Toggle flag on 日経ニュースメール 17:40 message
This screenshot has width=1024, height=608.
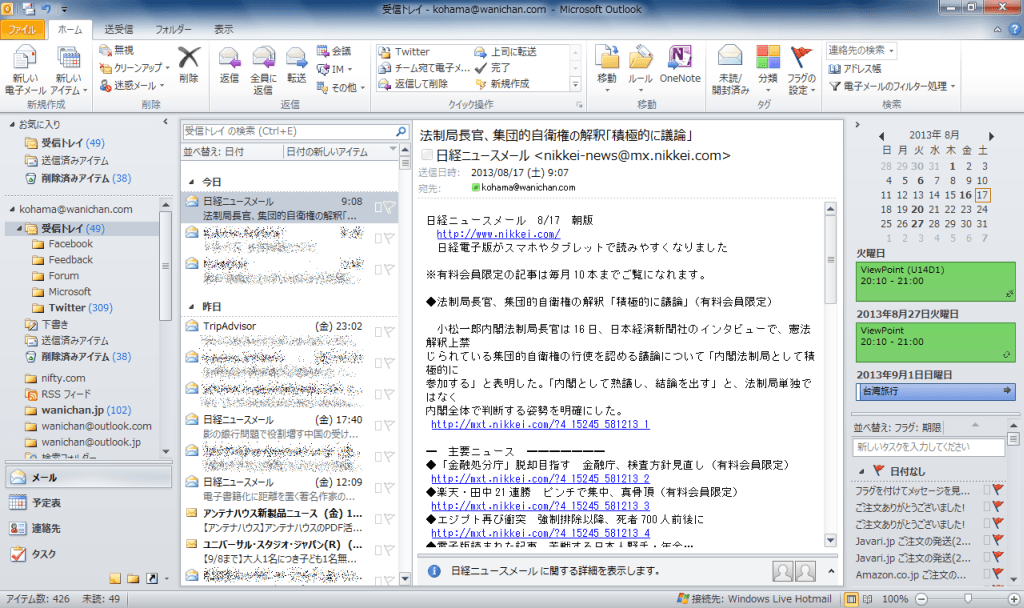[389, 425]
